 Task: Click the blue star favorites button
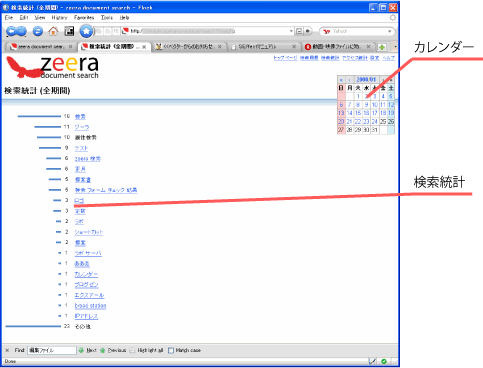coord(86,31)
